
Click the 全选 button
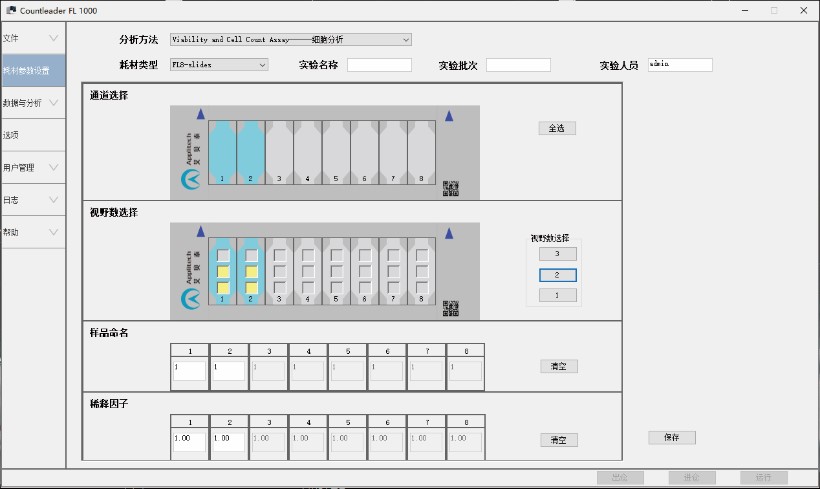click(x=557, y=128)
